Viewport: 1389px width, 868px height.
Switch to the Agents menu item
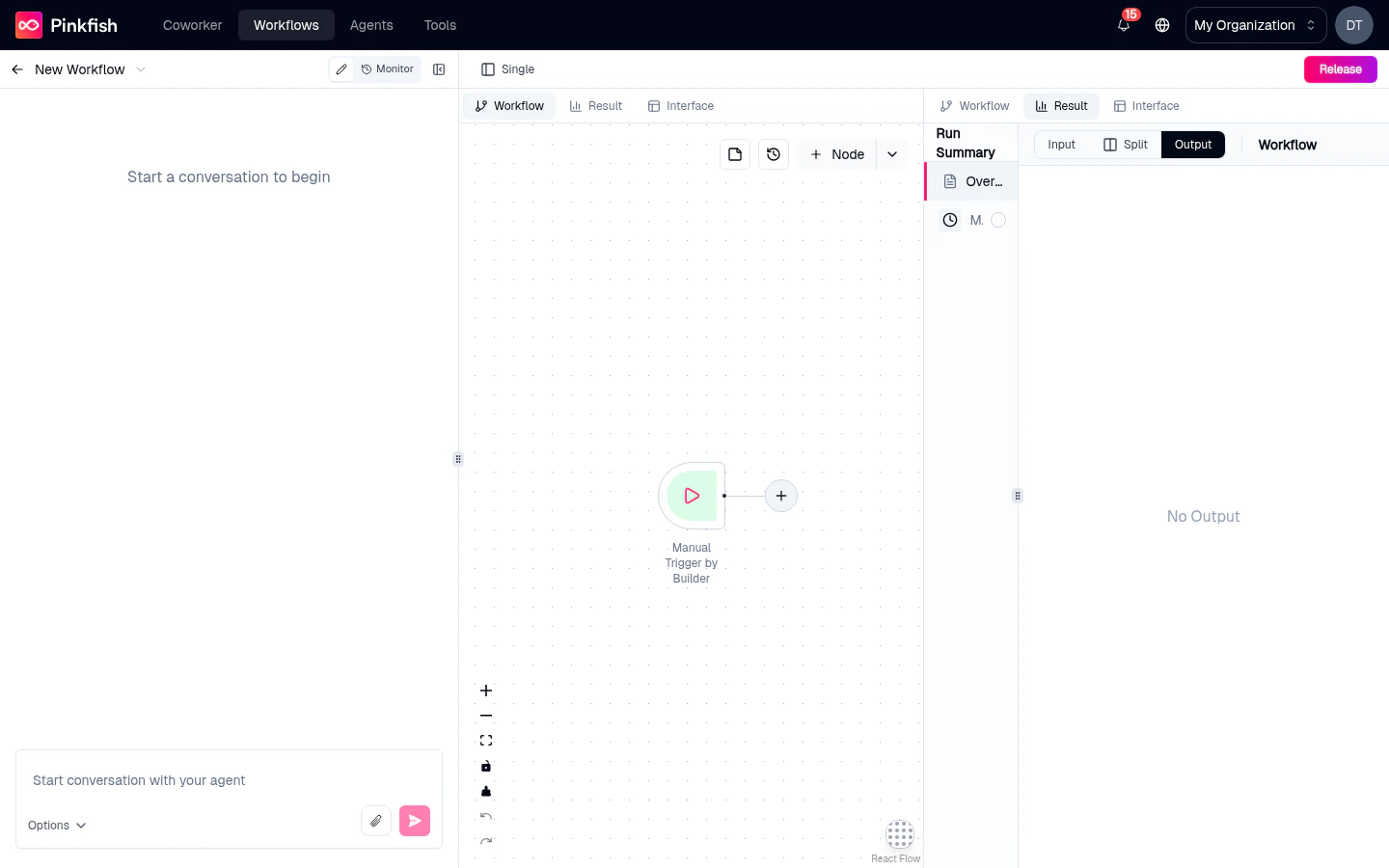[371, 25]
